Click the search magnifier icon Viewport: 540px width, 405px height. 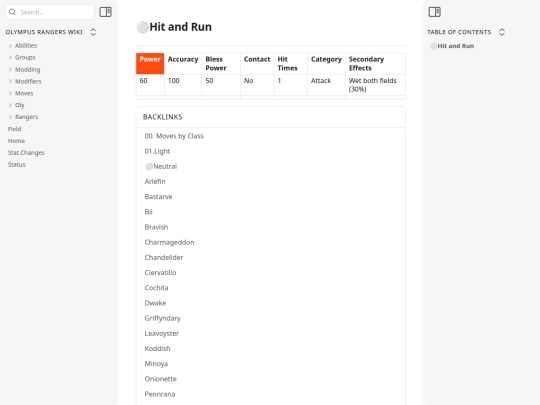click(12, 12)
